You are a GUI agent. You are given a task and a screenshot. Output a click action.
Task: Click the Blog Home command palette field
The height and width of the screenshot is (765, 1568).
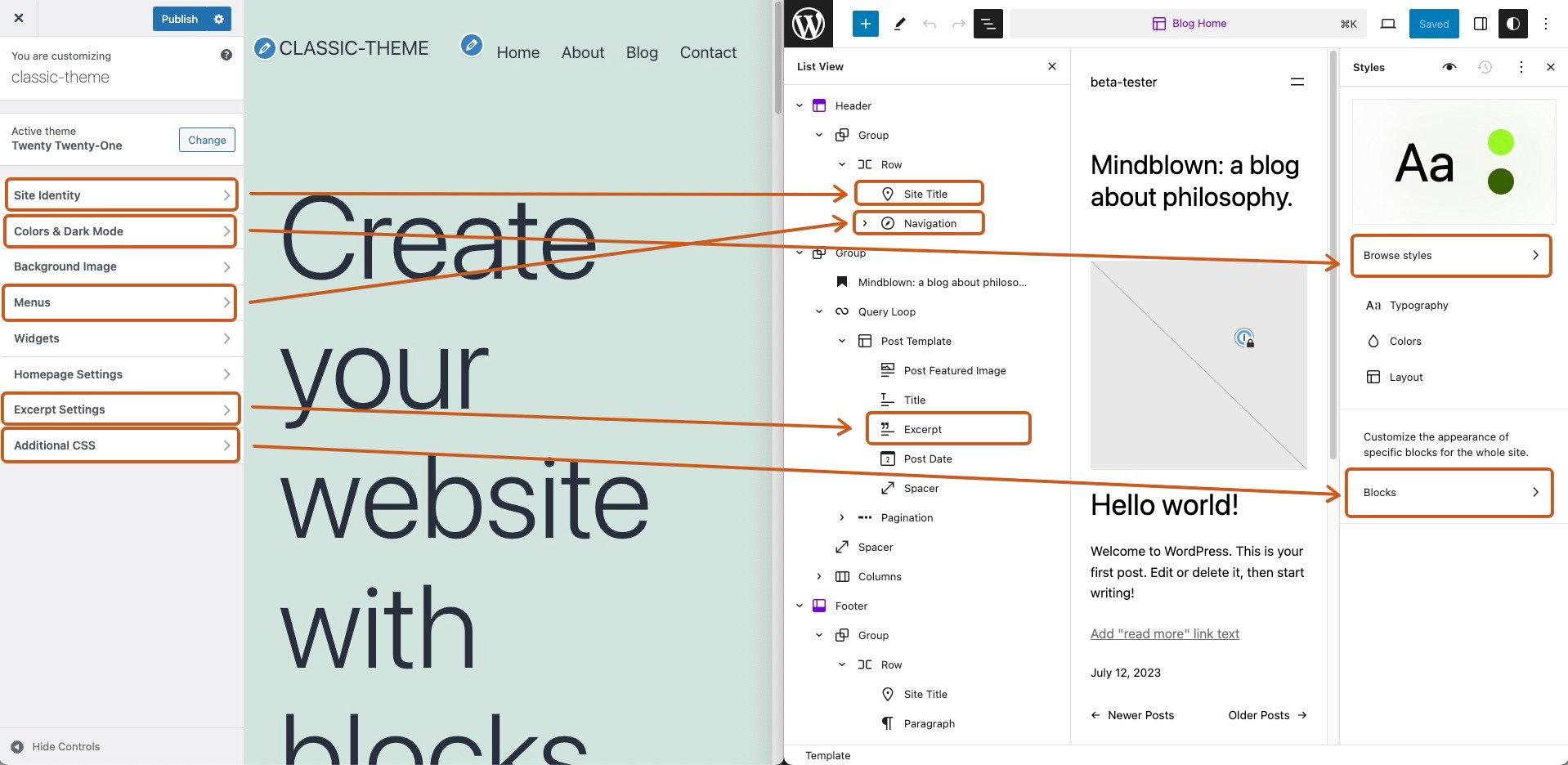tap(1188, 24)
